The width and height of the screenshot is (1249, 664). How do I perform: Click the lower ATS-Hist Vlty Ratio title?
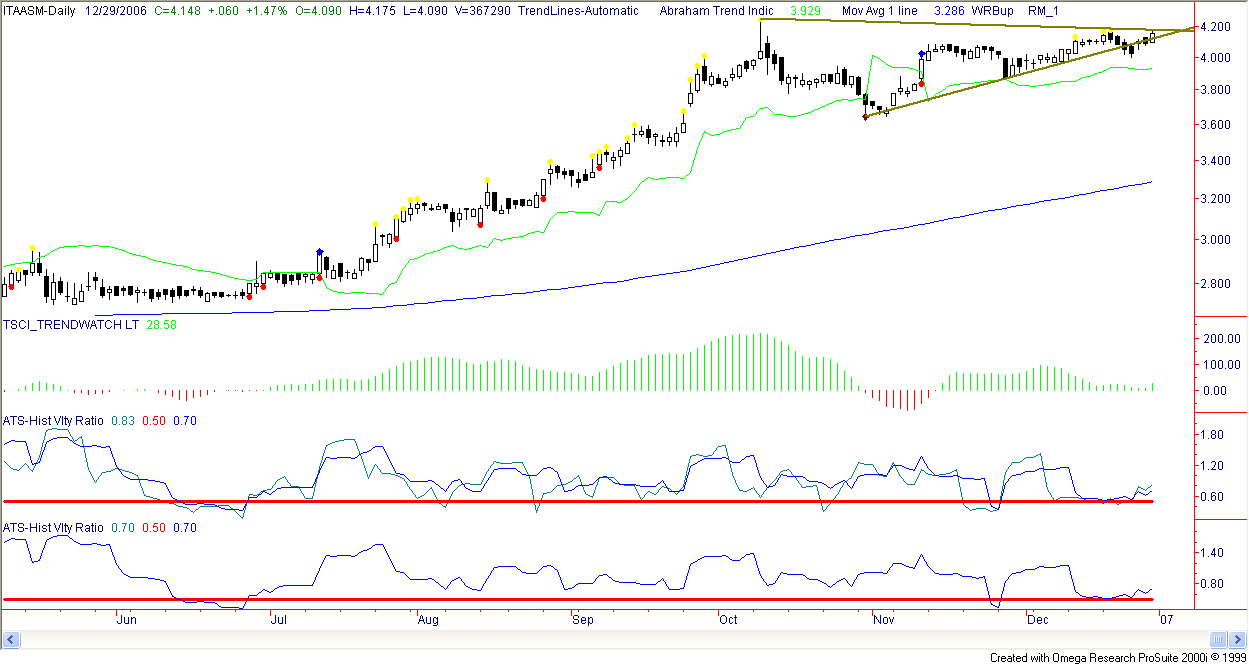pyautogui.click(x=53, y=527)
